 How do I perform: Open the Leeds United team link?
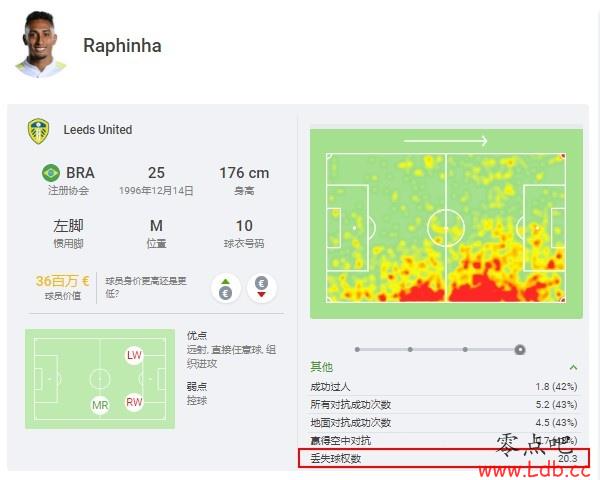[x=98, y=130]
